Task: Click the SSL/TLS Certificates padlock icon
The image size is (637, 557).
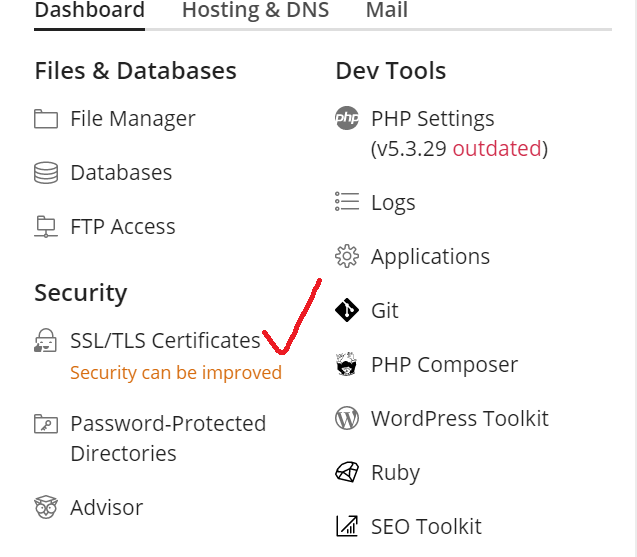Action: click(x=46, y=340)
